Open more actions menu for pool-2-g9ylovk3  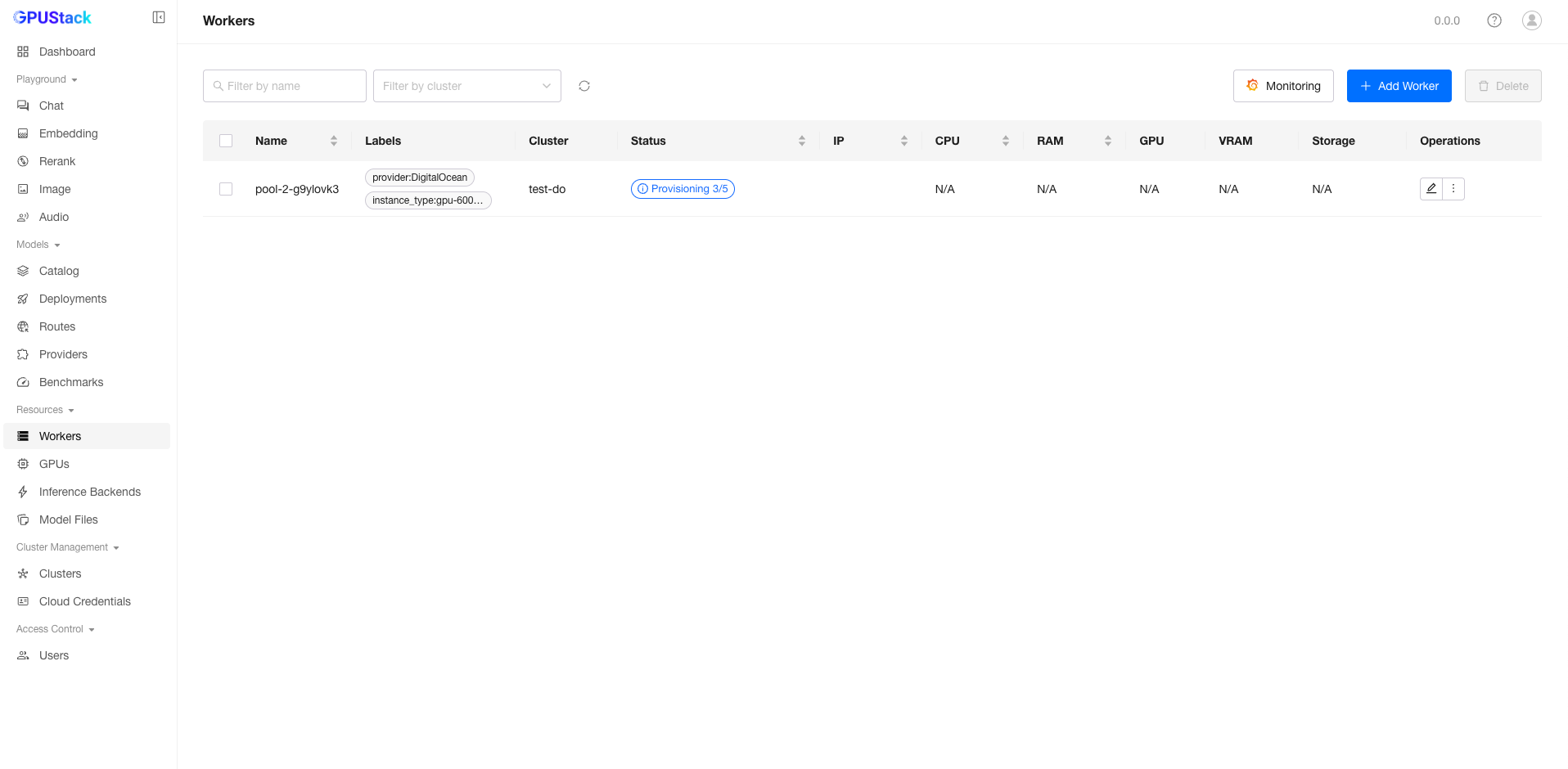click(1453, 189)
